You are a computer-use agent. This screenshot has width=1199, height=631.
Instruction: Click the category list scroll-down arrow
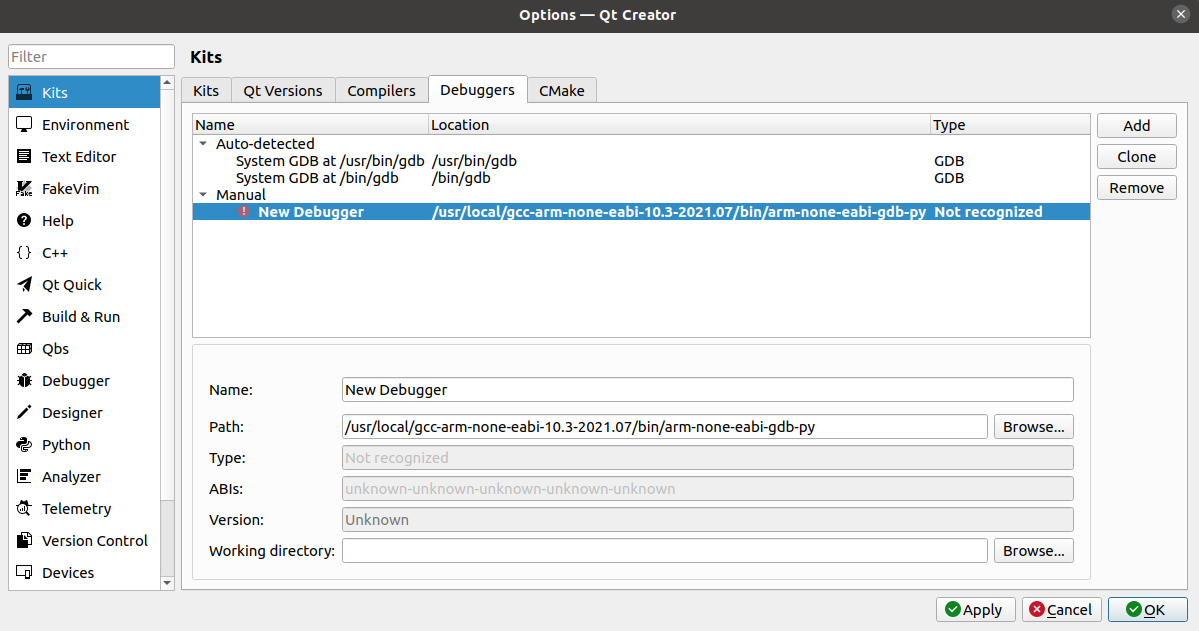pos(167,583)
